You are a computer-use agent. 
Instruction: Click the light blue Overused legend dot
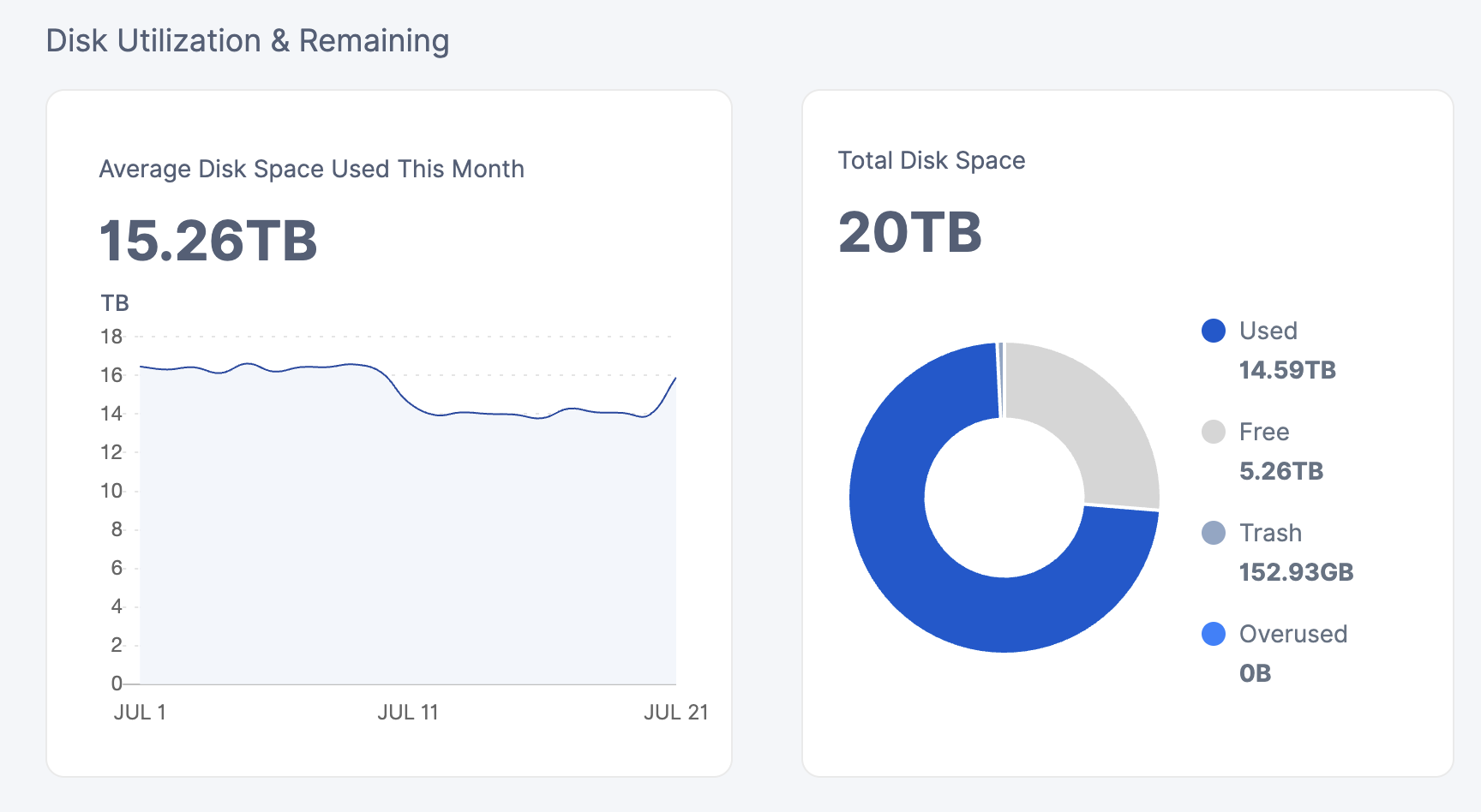click(1213, 634)
